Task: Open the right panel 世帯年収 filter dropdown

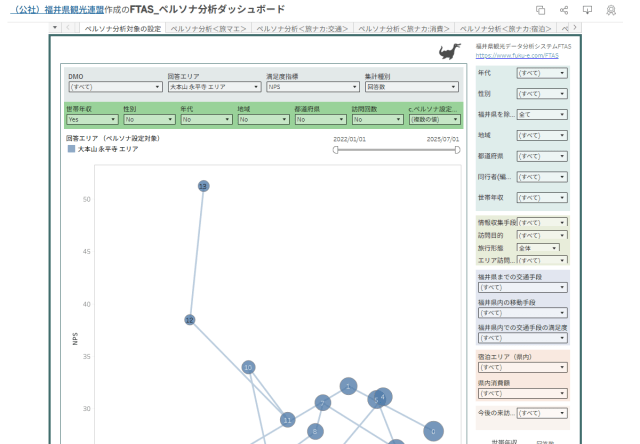Action: [542, 198]
